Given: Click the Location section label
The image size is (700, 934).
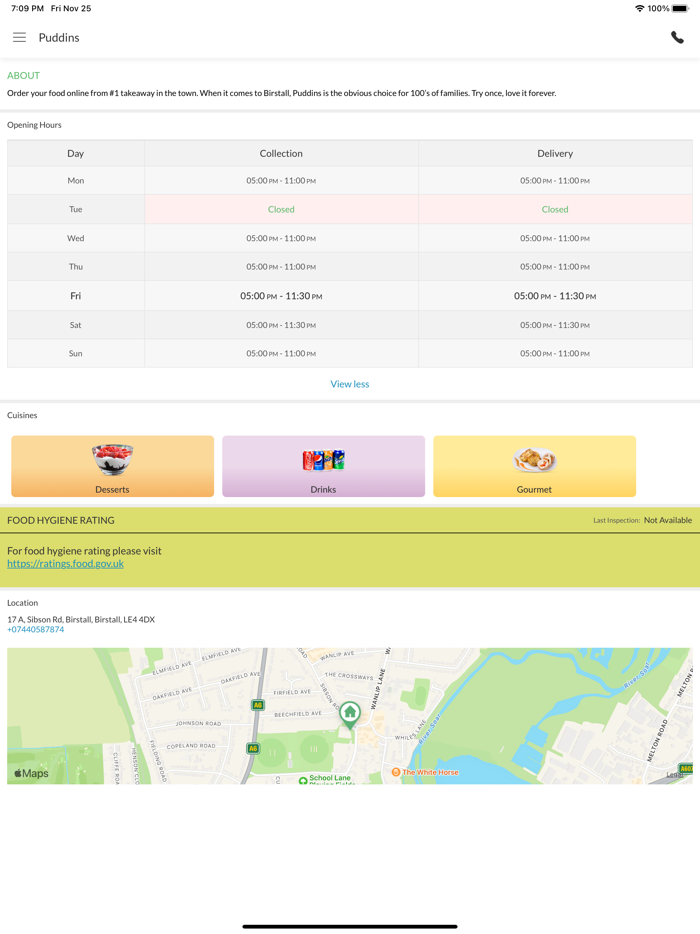Looking at the screenshot, I should pyautogui.click(x=23, y=603).
